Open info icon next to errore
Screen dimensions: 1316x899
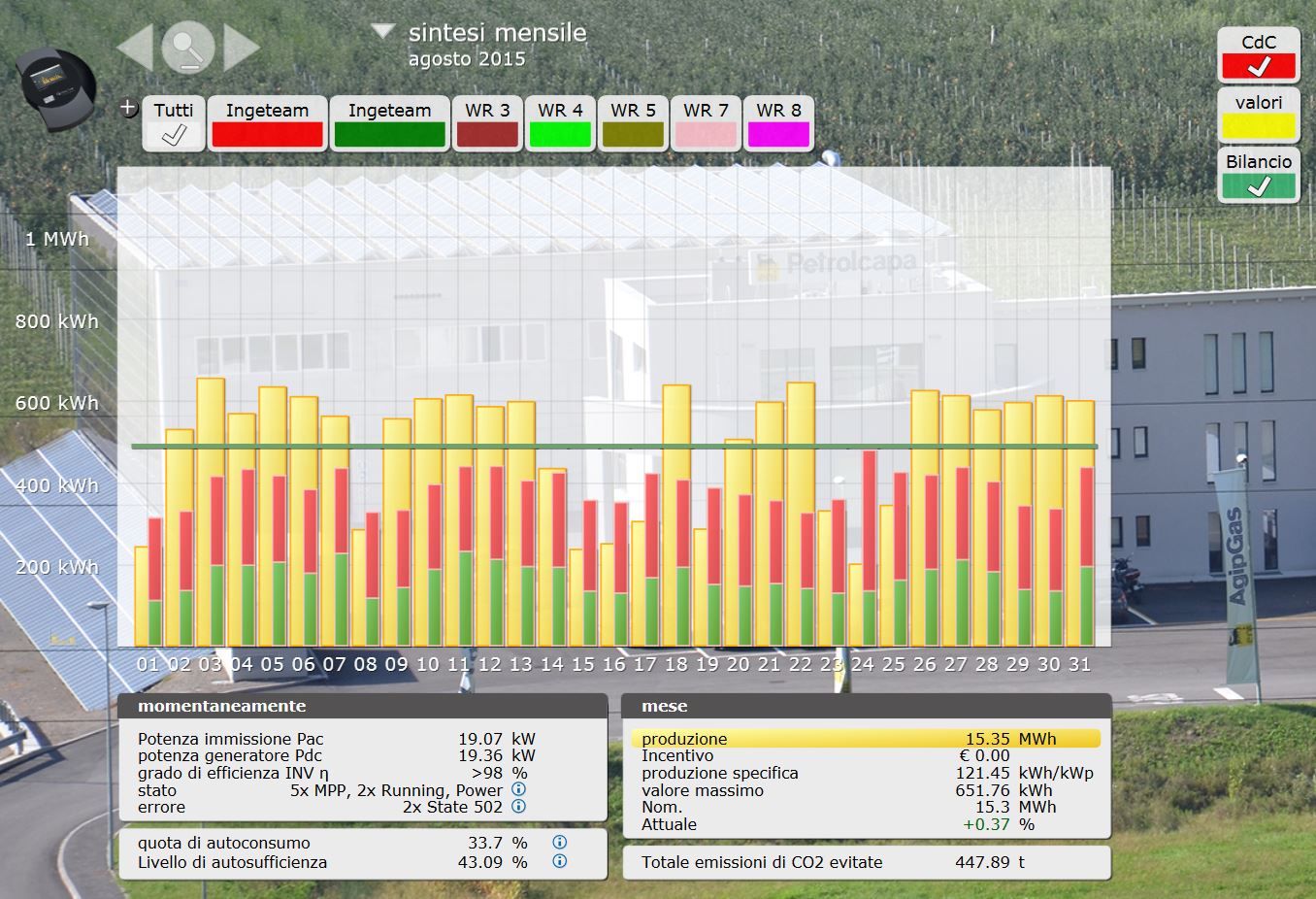coord(518,807)
